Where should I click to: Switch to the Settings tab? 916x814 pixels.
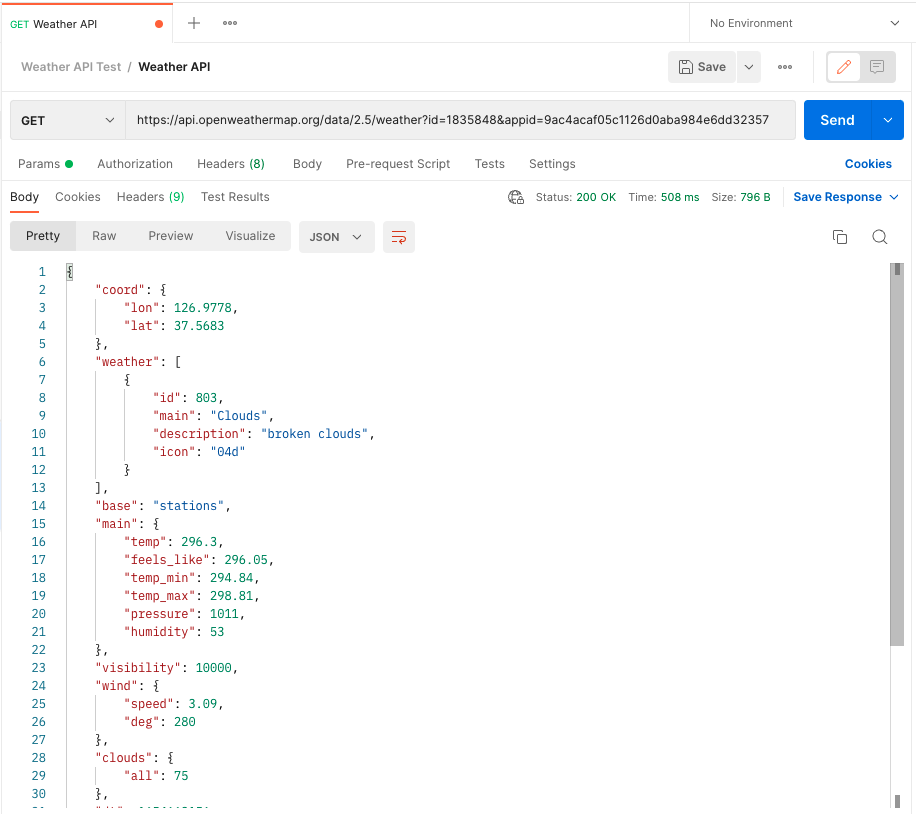(552, 164)
